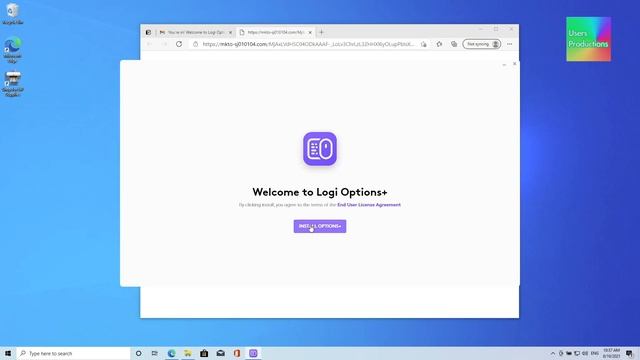Open Edge Collections
This screenshot has height=360, width=640.
[454, 44]
